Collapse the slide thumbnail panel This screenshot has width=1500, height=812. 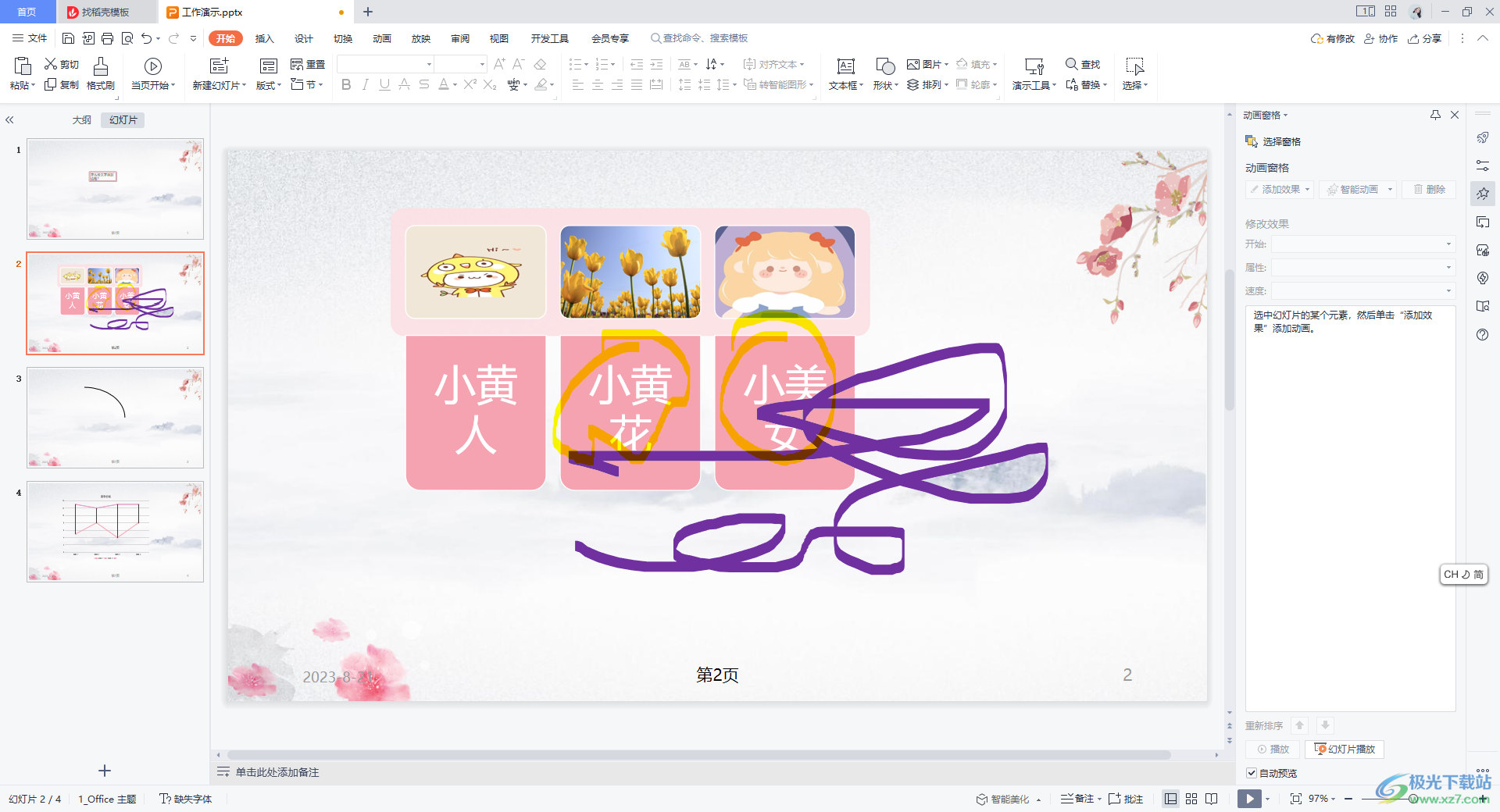(x=10, y=120)
